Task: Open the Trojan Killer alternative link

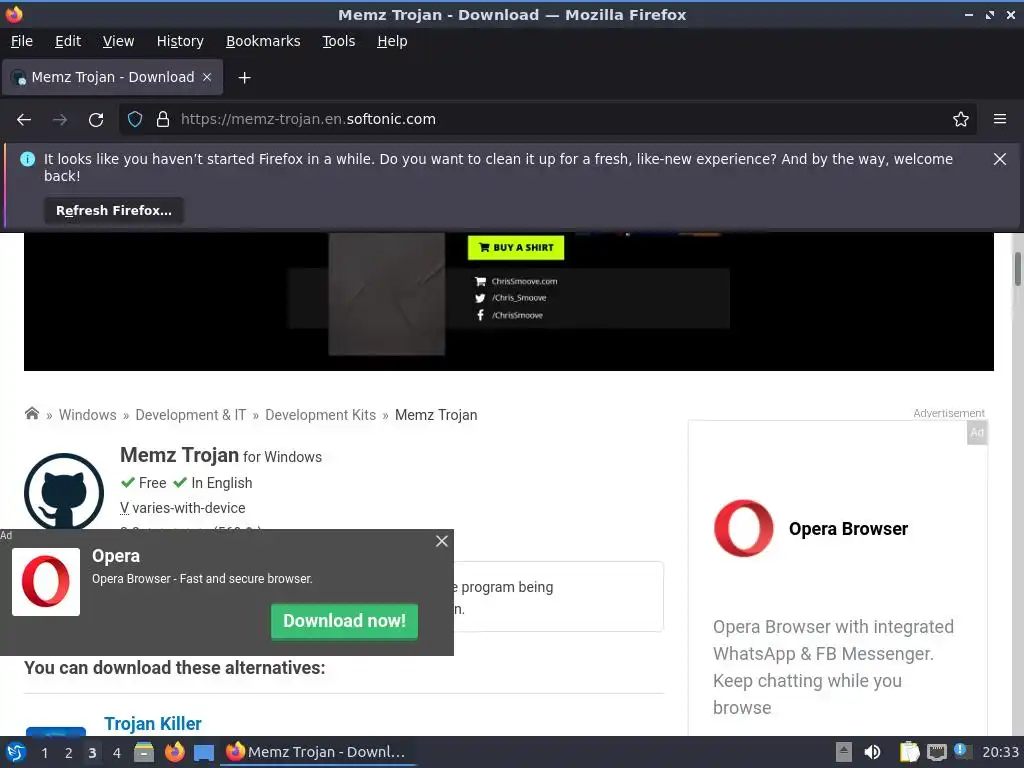Action: tap(153, 724)
